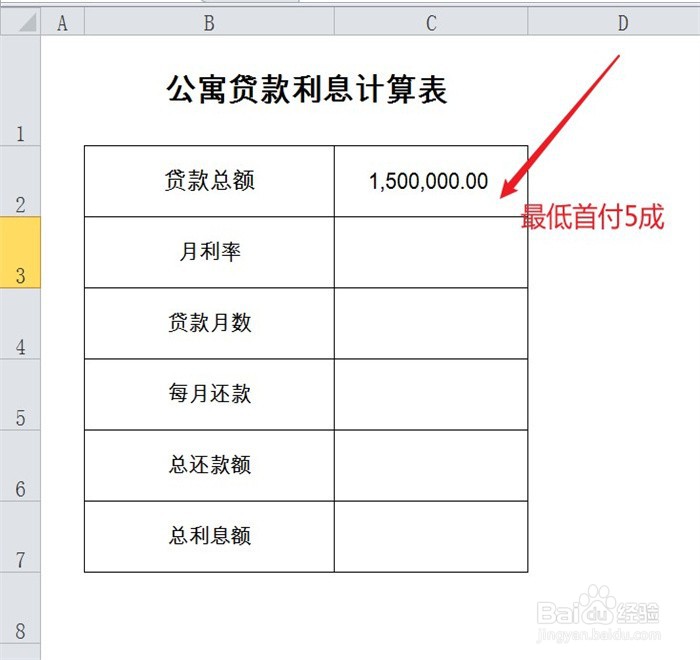Click the empty cell next to 总利息额
This screenshot has width=700, height=660.
pyautogui.click(x=431, y=537)
